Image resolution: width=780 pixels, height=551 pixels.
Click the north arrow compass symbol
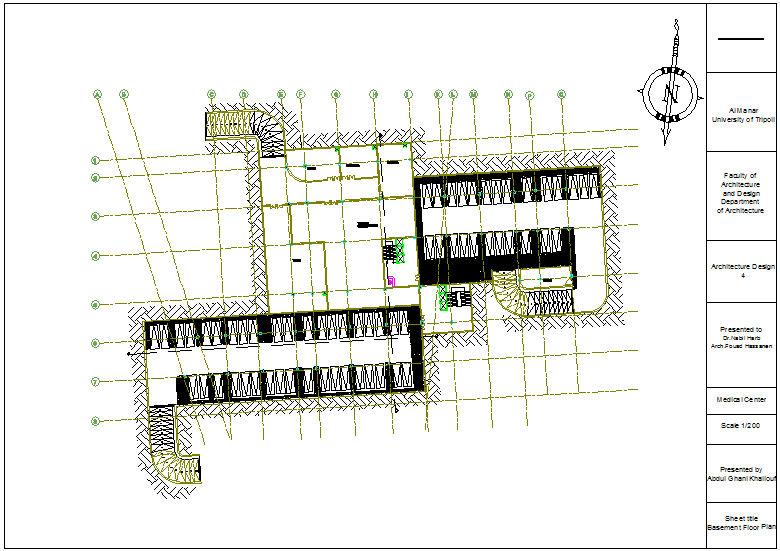point(671,84)
